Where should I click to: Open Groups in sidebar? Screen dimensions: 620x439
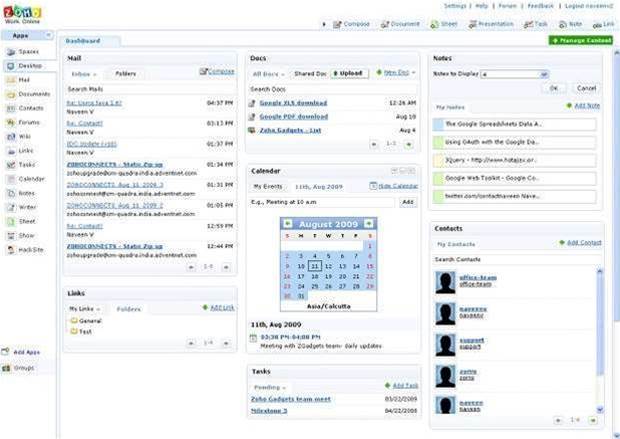(19, 368)
